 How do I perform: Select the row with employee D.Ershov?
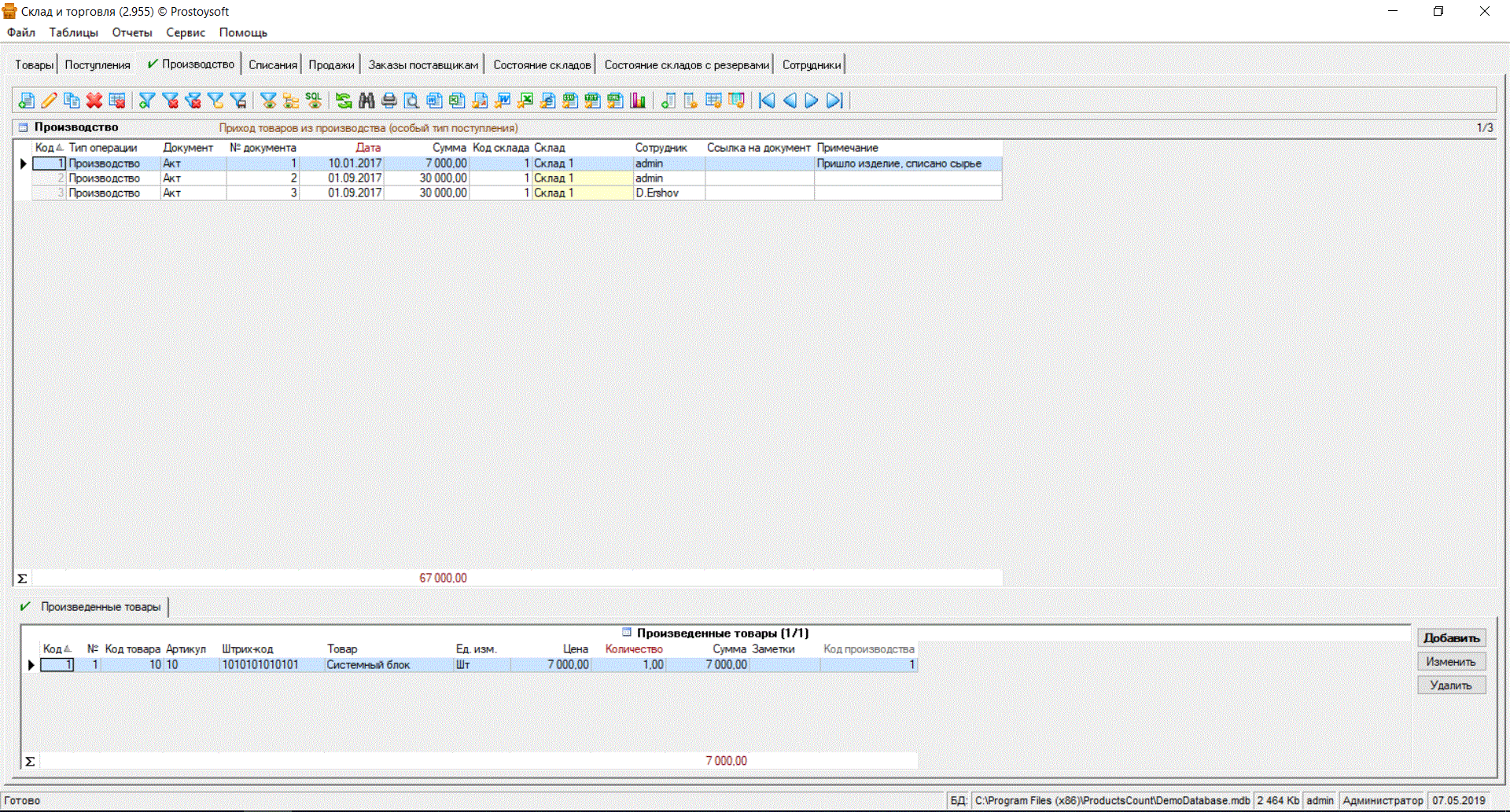pyautogui.click(x=657, y=193)
